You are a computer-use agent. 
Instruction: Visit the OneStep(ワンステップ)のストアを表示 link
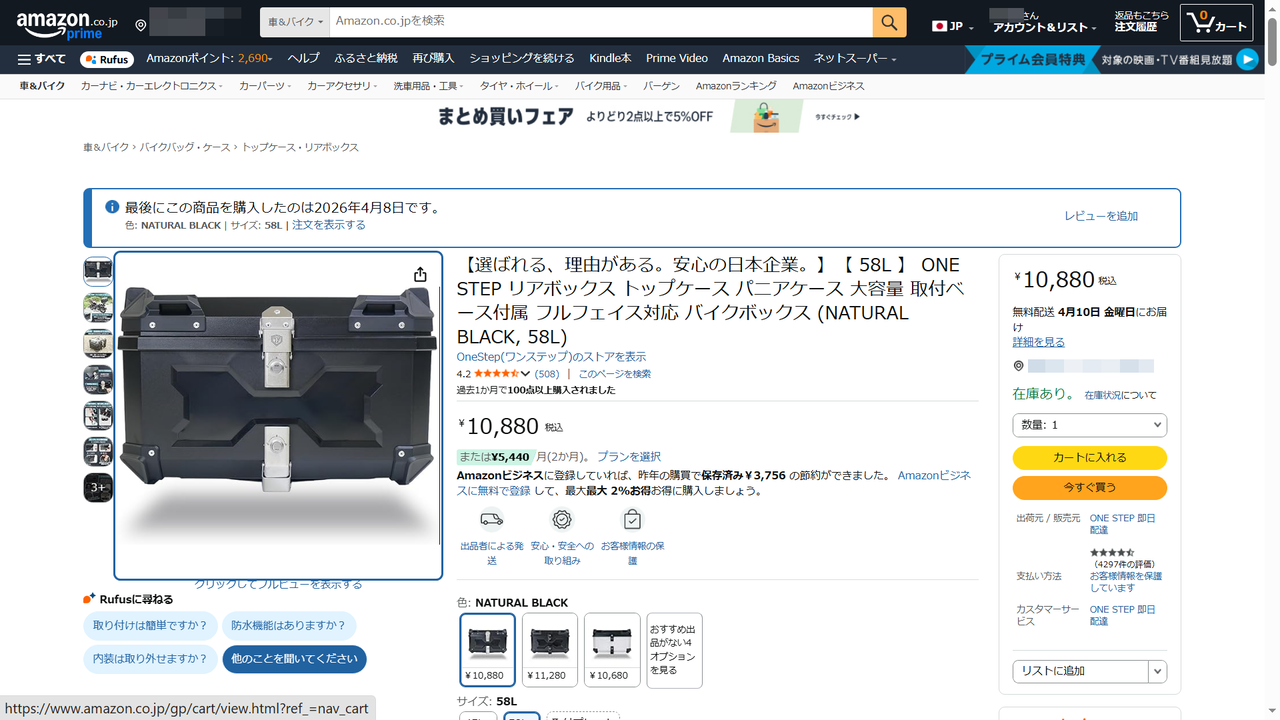coord(551,357)
